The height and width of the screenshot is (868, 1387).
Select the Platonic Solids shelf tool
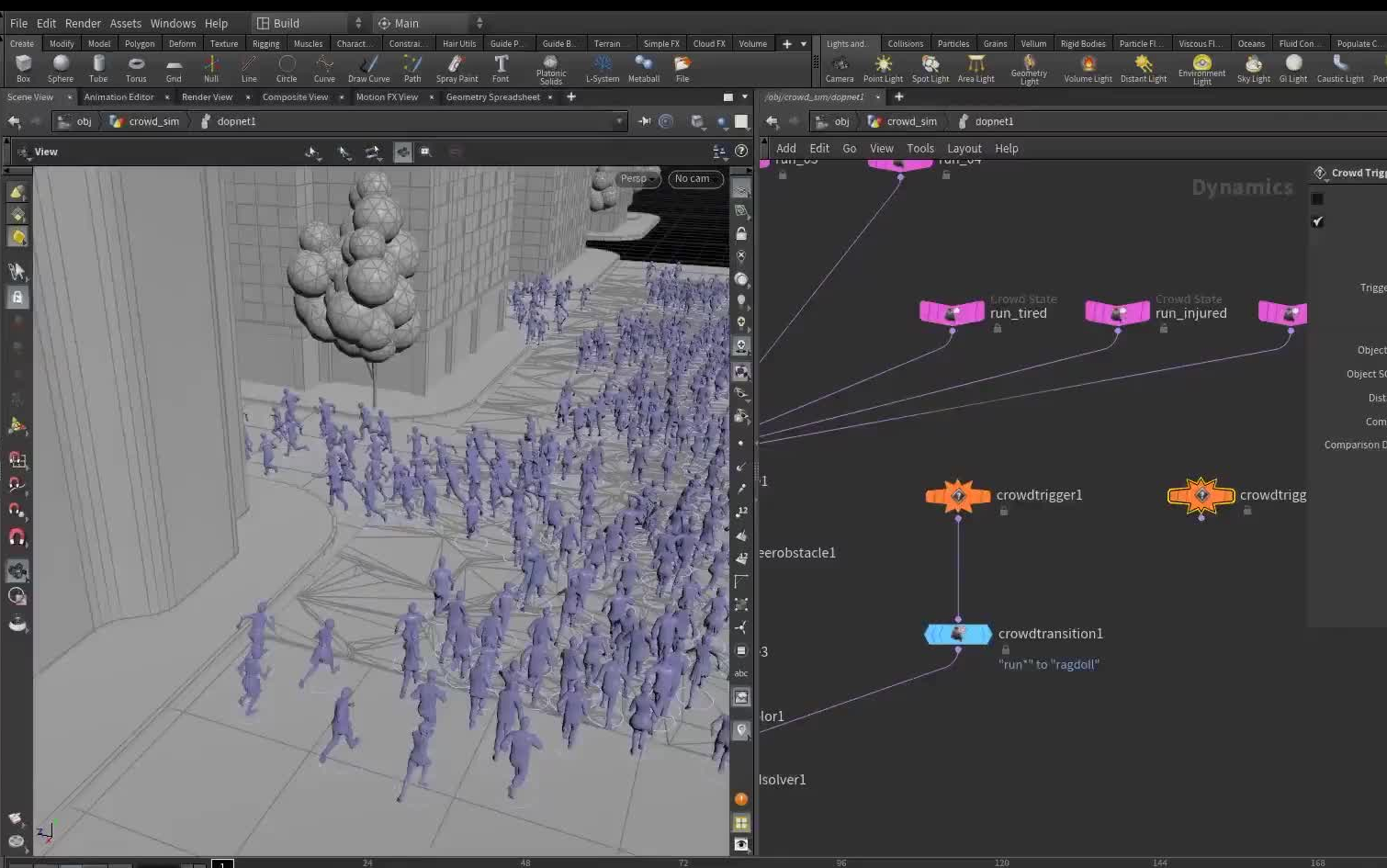[551, 70]
